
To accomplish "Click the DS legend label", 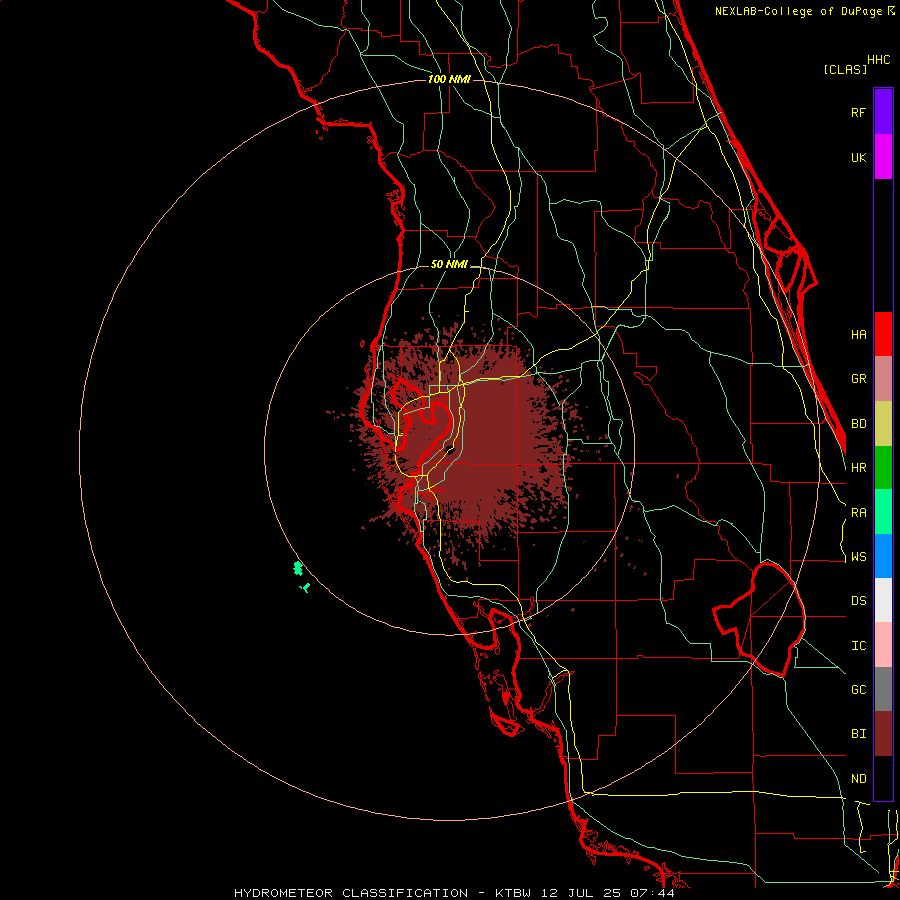I will [x=858, y=601].
